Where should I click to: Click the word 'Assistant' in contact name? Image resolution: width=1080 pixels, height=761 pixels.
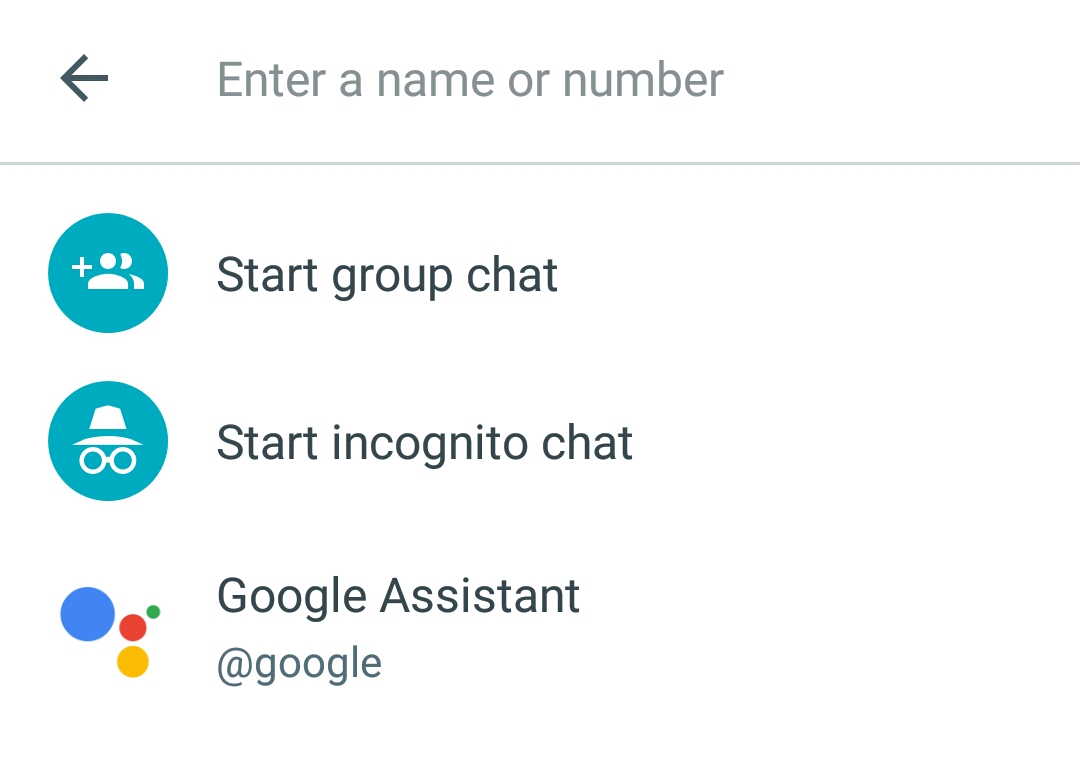pos(479,597)
